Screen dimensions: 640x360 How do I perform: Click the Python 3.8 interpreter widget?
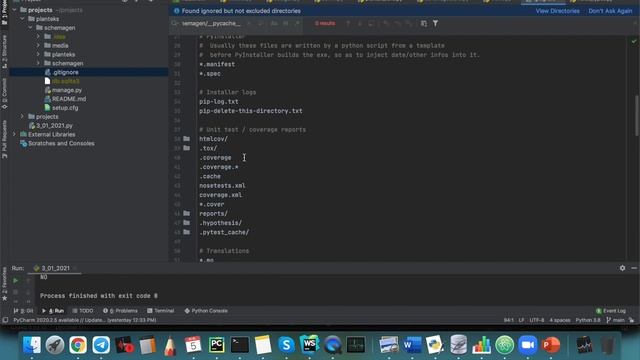(x=588, y=320)
